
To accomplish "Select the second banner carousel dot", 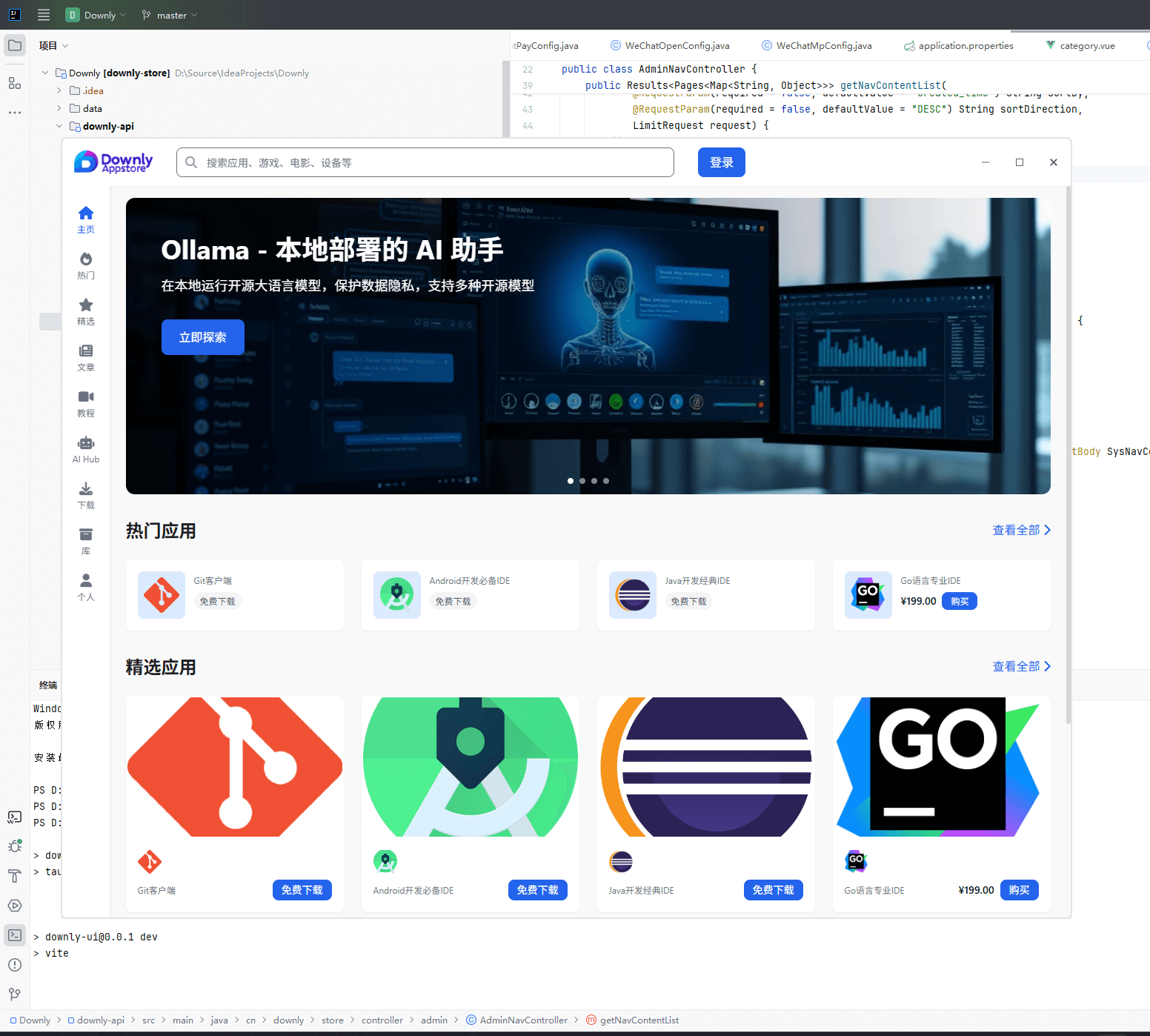I will point(582,481).
